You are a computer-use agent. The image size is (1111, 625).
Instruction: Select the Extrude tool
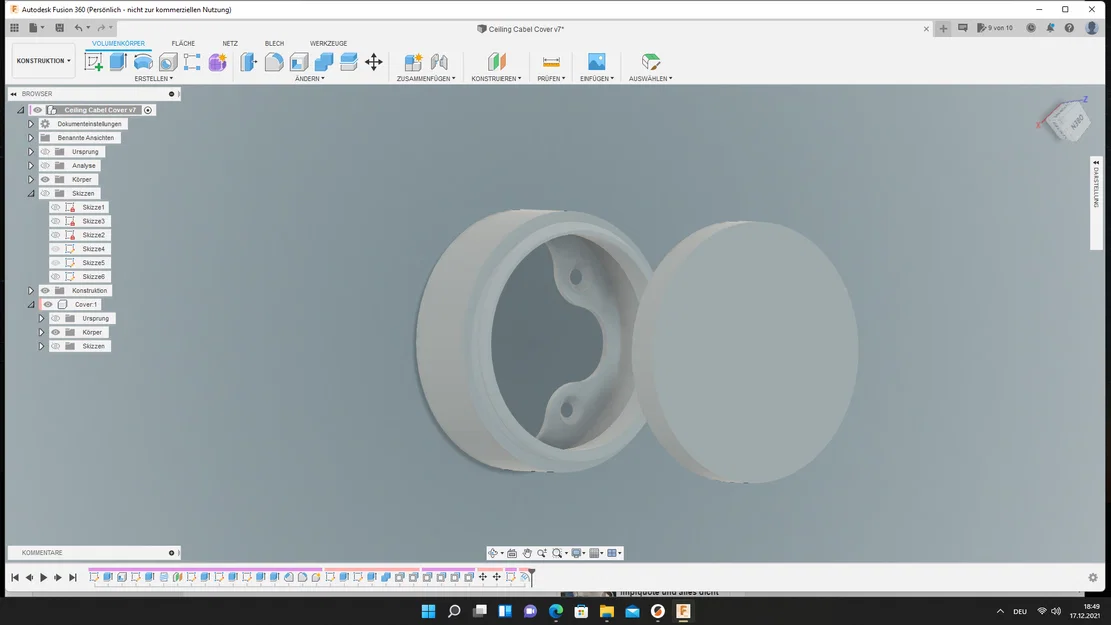tap(118, 62)
